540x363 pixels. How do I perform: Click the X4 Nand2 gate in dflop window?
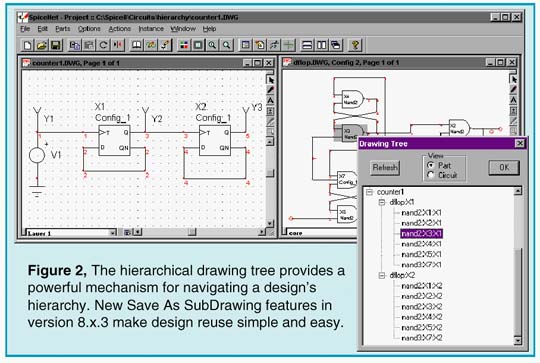(352, 100)
